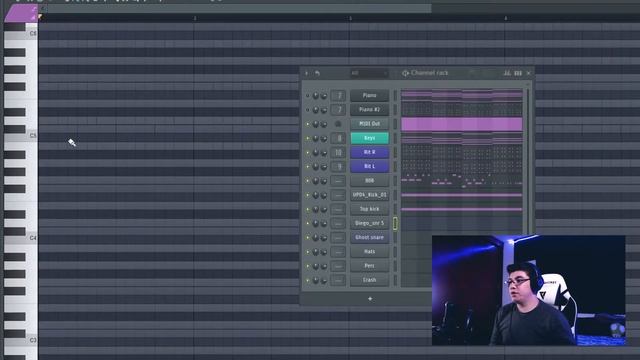640x360 pixels.
Task: Click the mixer track number of Piano #2
Action: [x=338, y=110]
